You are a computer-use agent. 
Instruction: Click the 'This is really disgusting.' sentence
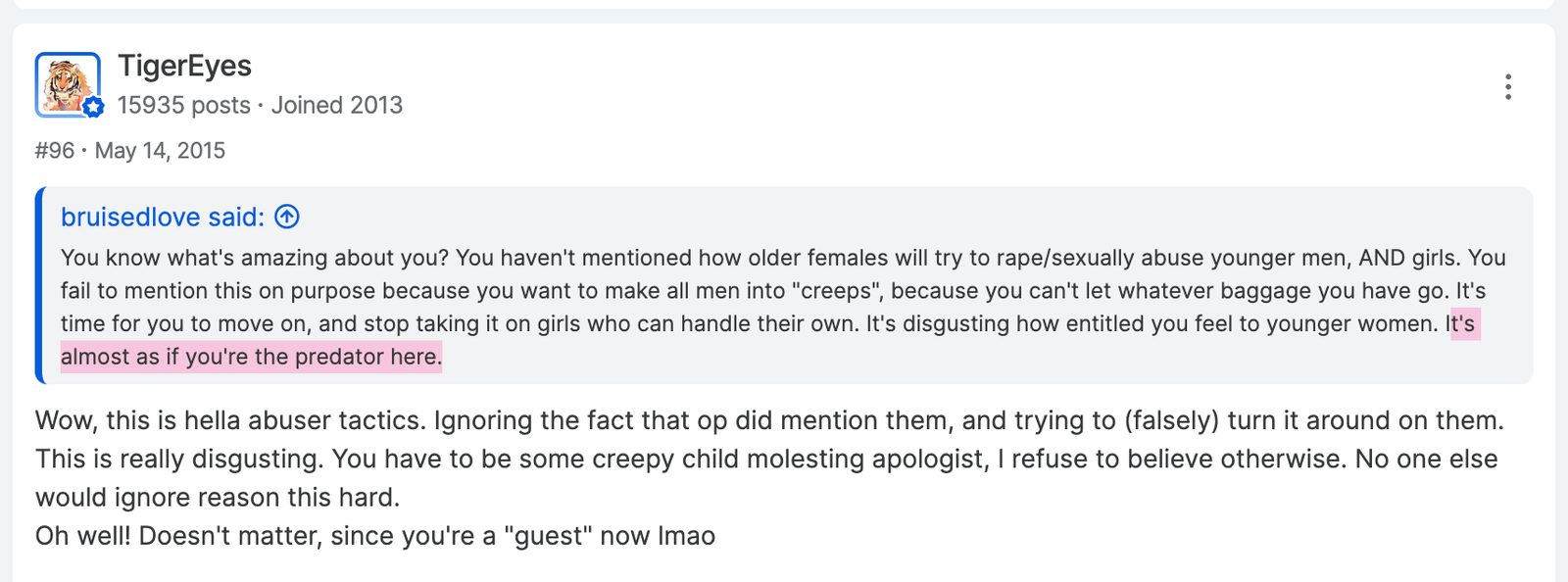(179, 459)
